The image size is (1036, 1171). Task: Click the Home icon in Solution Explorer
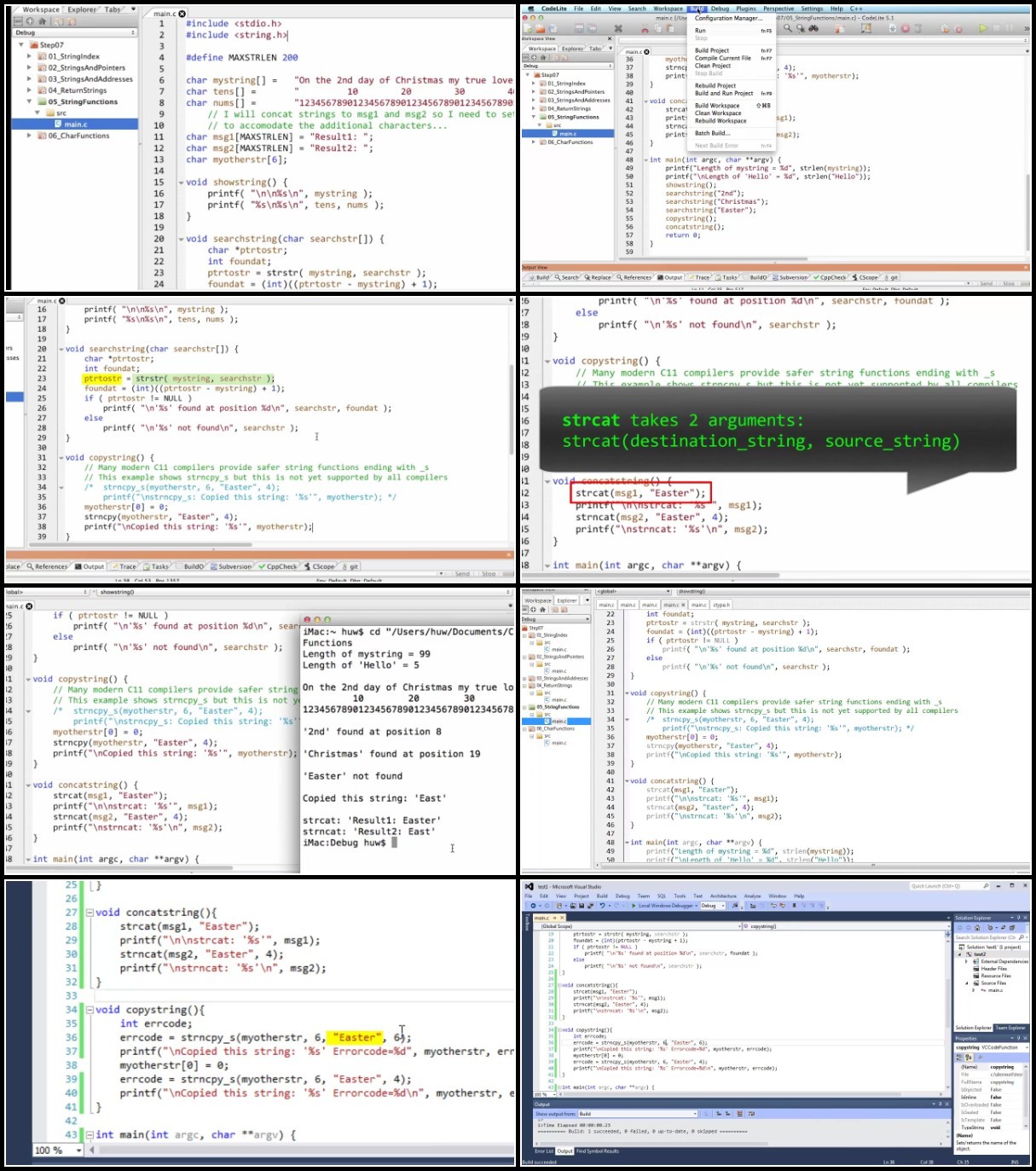tap(979, 927)
